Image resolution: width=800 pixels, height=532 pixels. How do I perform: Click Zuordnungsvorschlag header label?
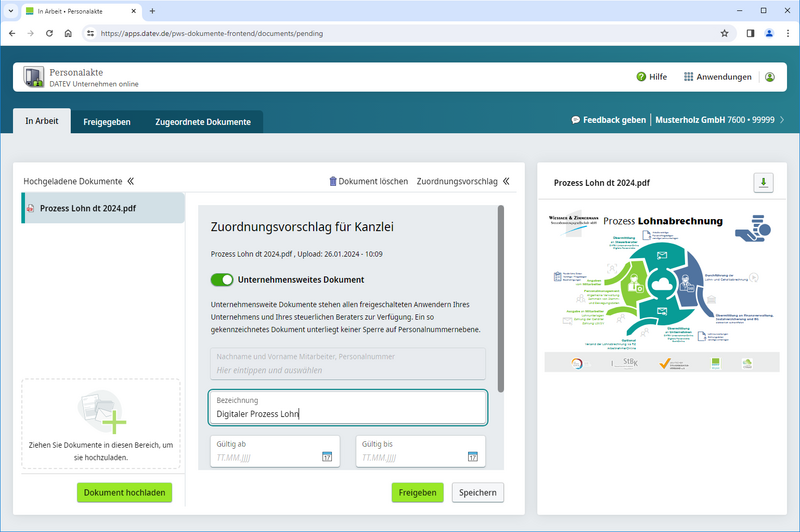click(x=457, y=181)
